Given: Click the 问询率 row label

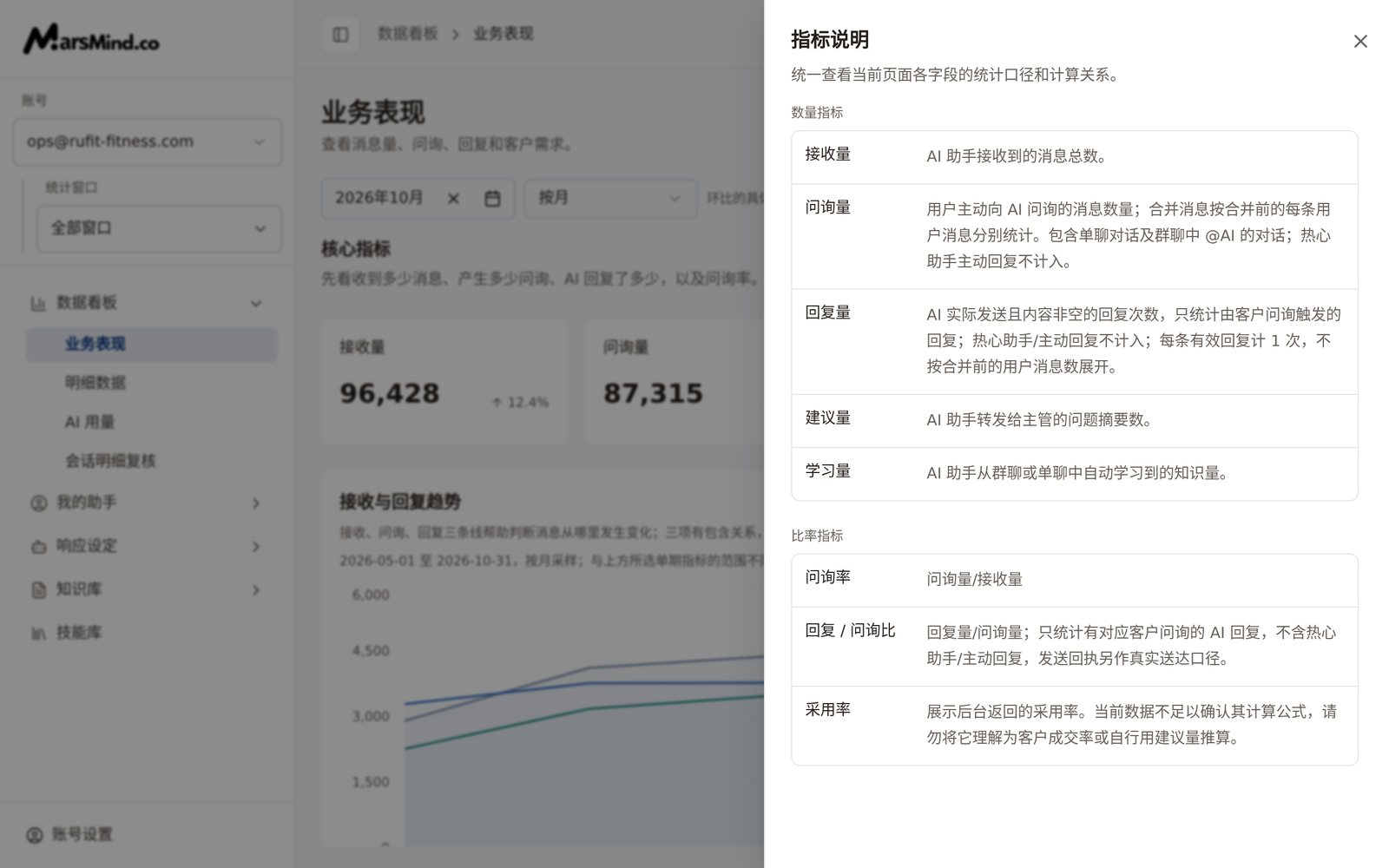Looking at the screenshot, I should tap(828, 577).
